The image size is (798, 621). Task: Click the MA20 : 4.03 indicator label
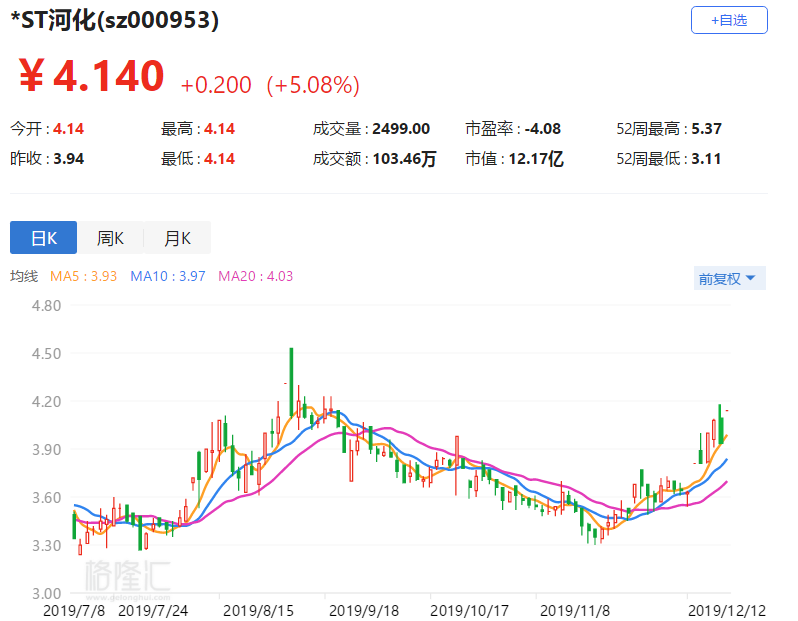(255, 276)
